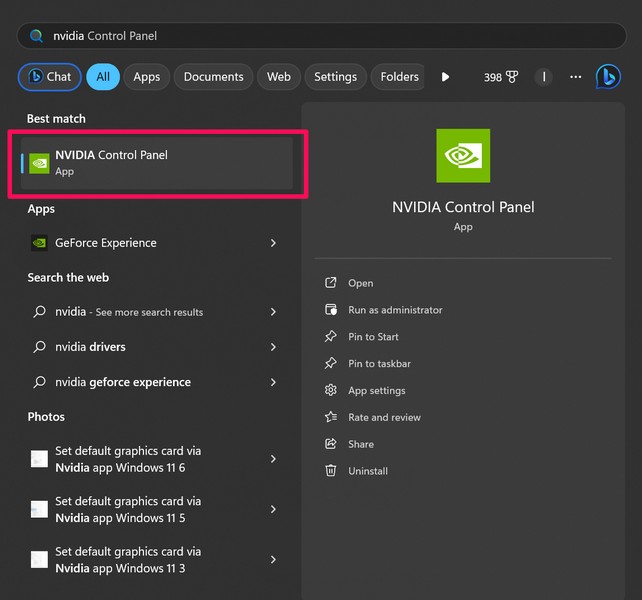Open App settings gear icon

(x=331, y=391)
